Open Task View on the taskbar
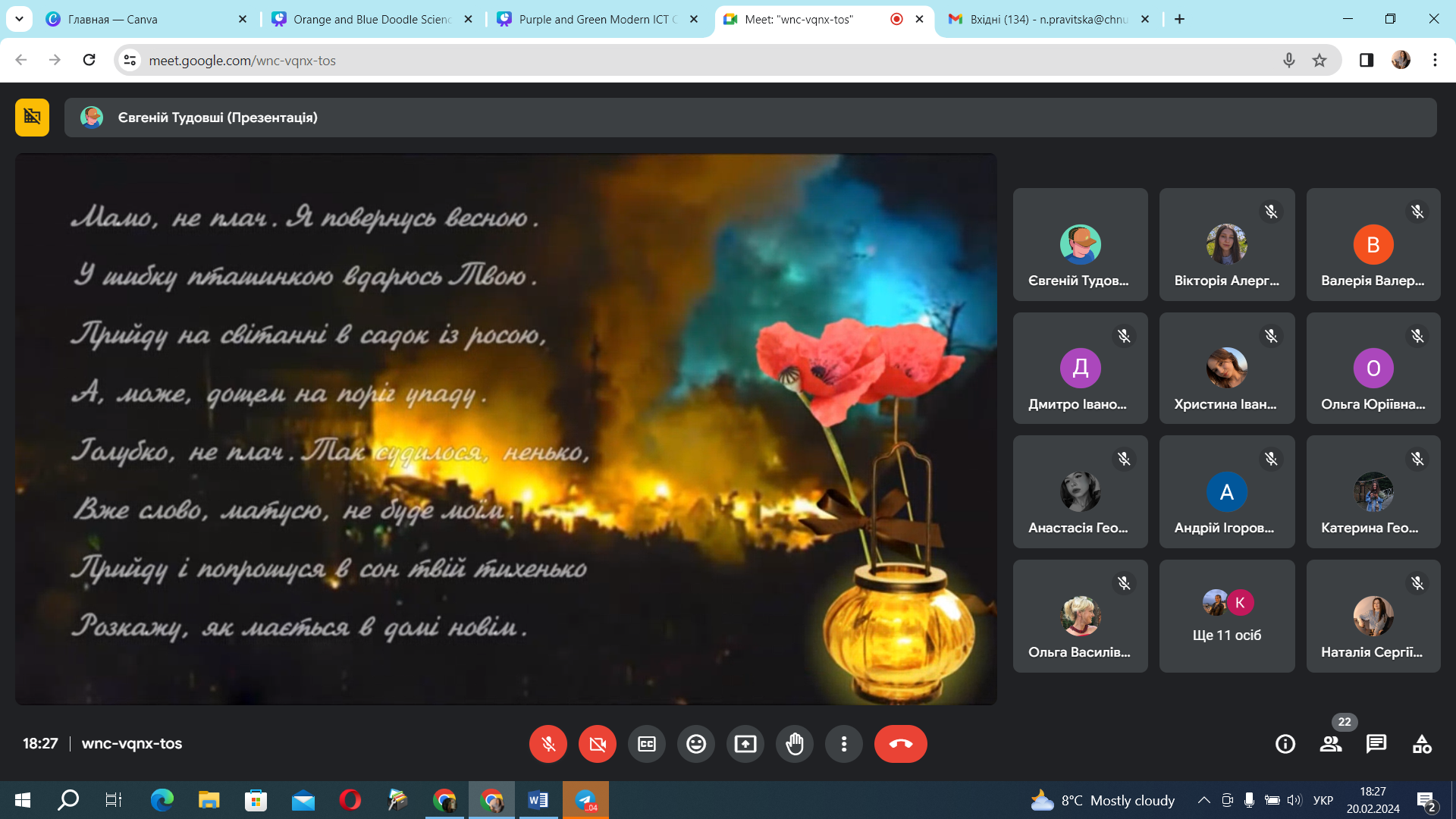This screenshot has width=1456, height=819. point(113,800)
